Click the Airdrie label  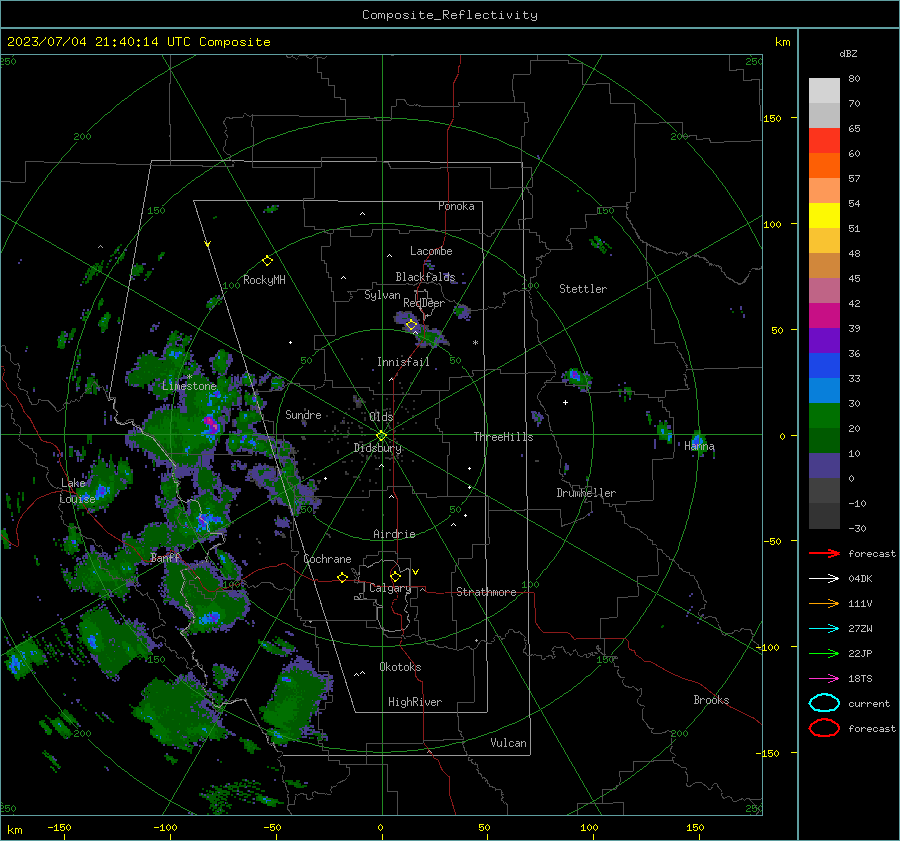coord(394,534)
